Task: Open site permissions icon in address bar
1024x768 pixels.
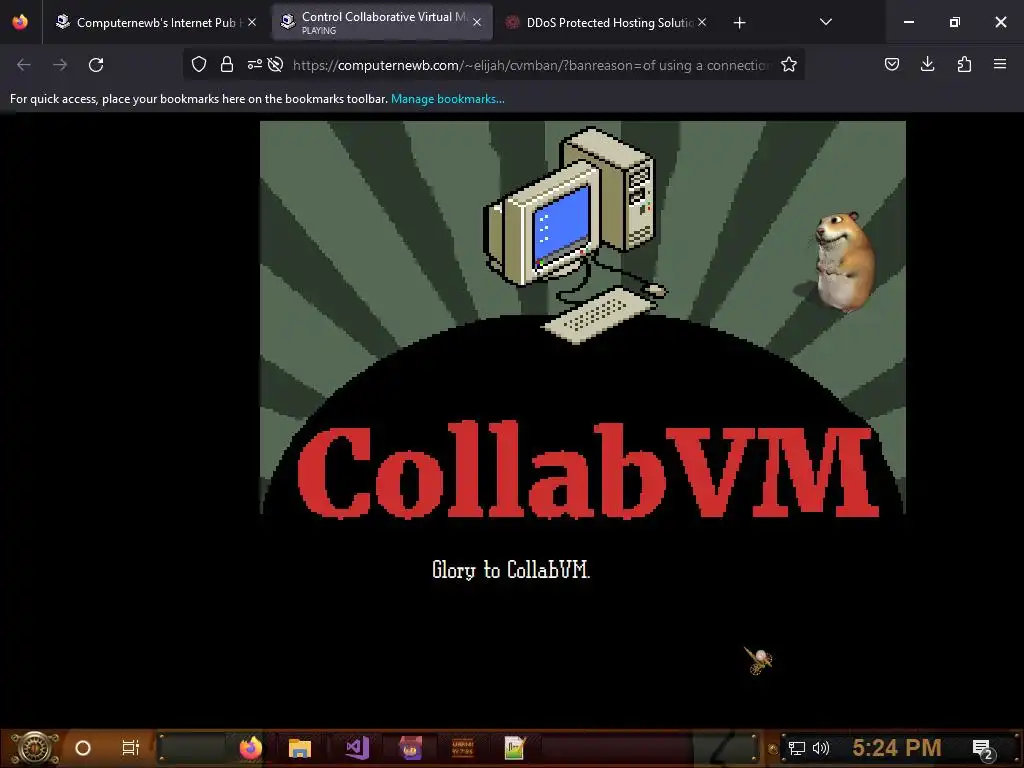Action: (255, 64)
